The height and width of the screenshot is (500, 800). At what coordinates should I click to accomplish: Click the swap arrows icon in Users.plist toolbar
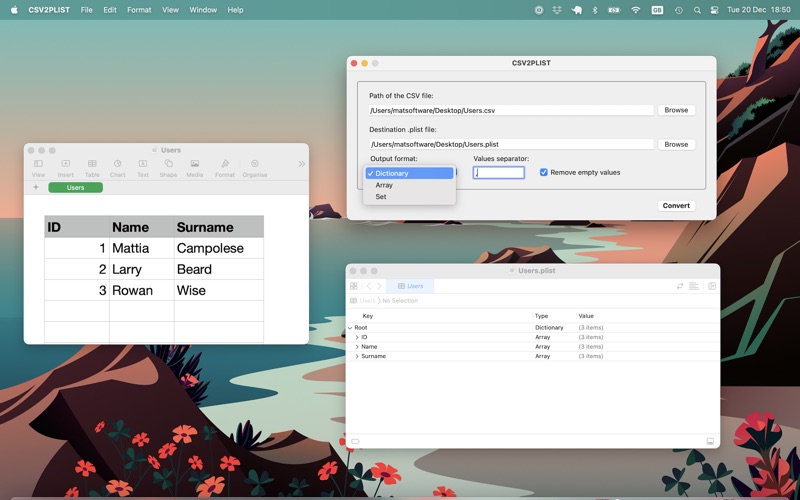click(680, 286)
